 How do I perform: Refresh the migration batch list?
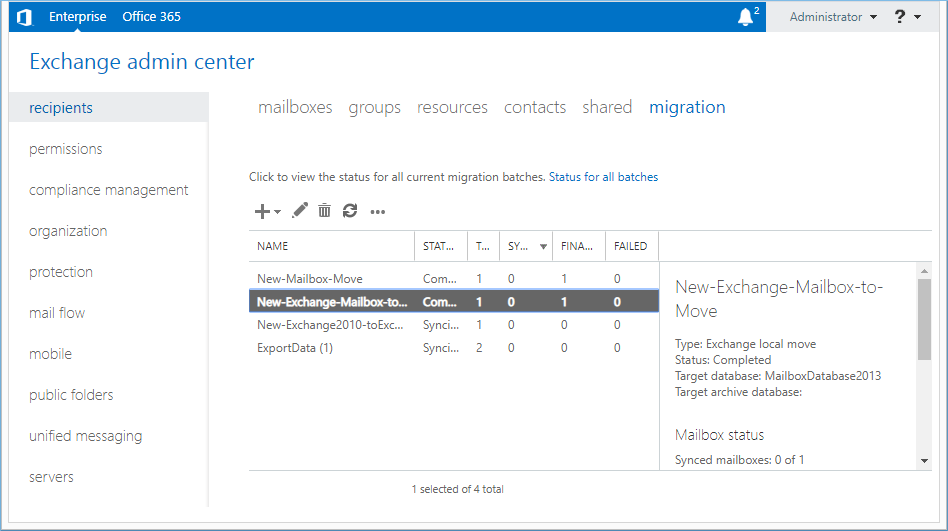click(x=350, y=210)
